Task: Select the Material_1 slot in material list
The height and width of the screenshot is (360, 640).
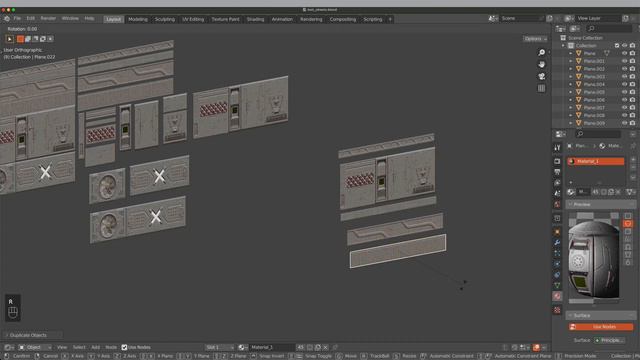Action: click(596, 161)
